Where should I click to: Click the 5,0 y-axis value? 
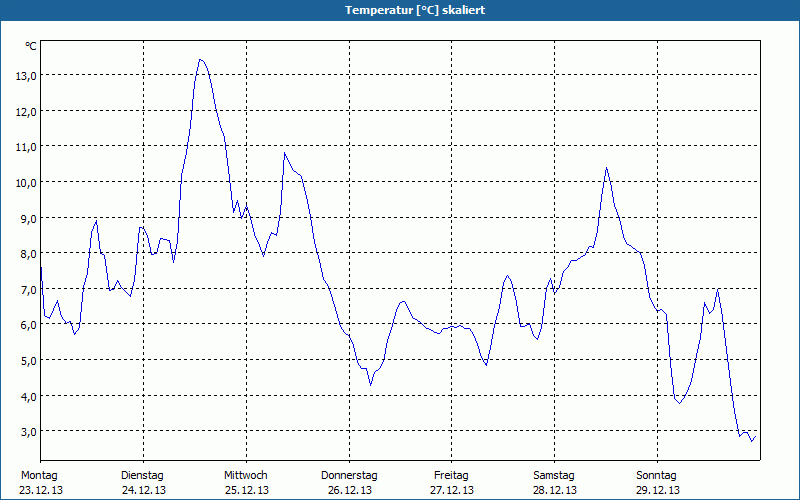29,361
